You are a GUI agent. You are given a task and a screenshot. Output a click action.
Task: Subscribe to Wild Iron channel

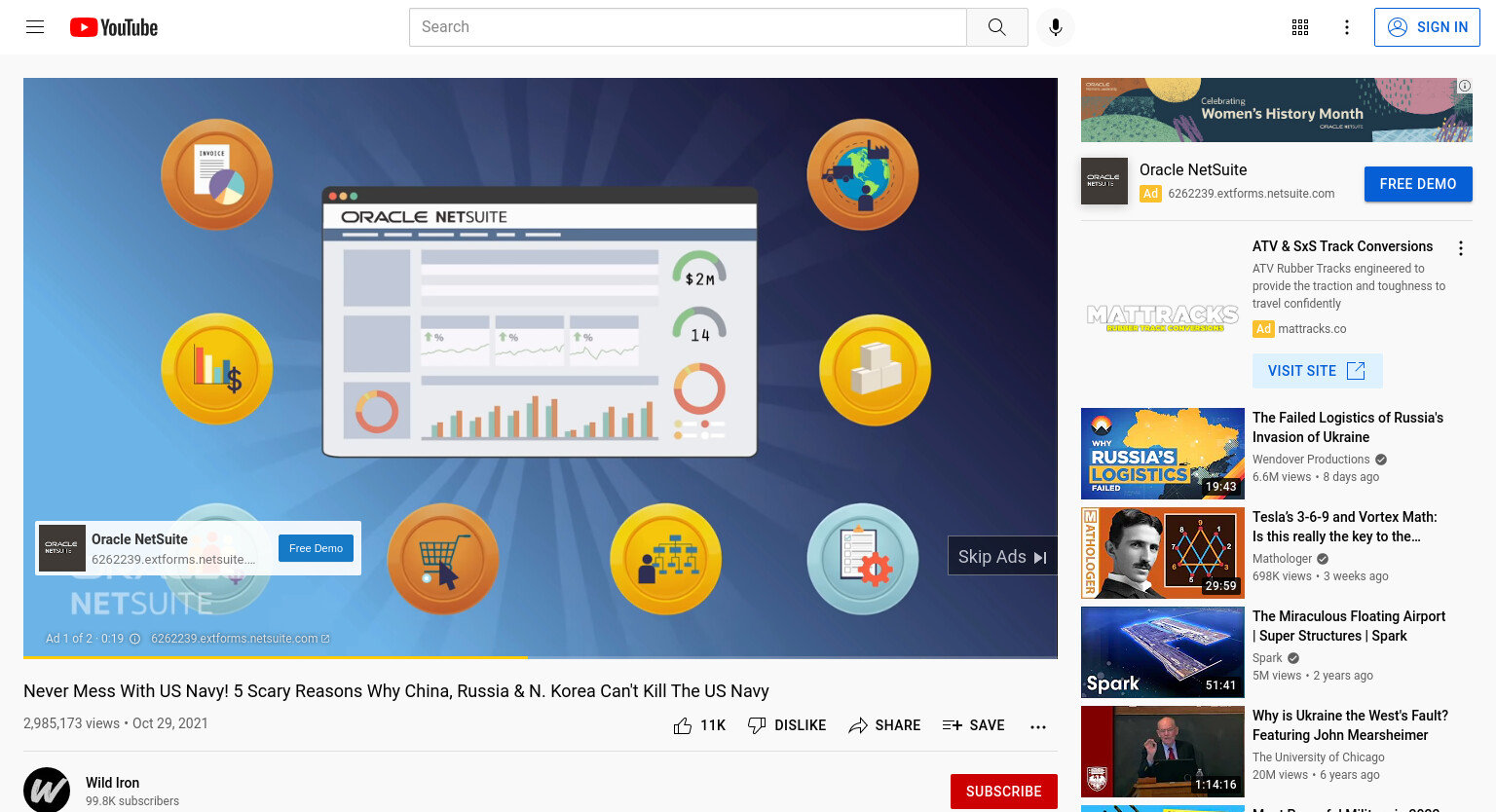point(1004,792)
